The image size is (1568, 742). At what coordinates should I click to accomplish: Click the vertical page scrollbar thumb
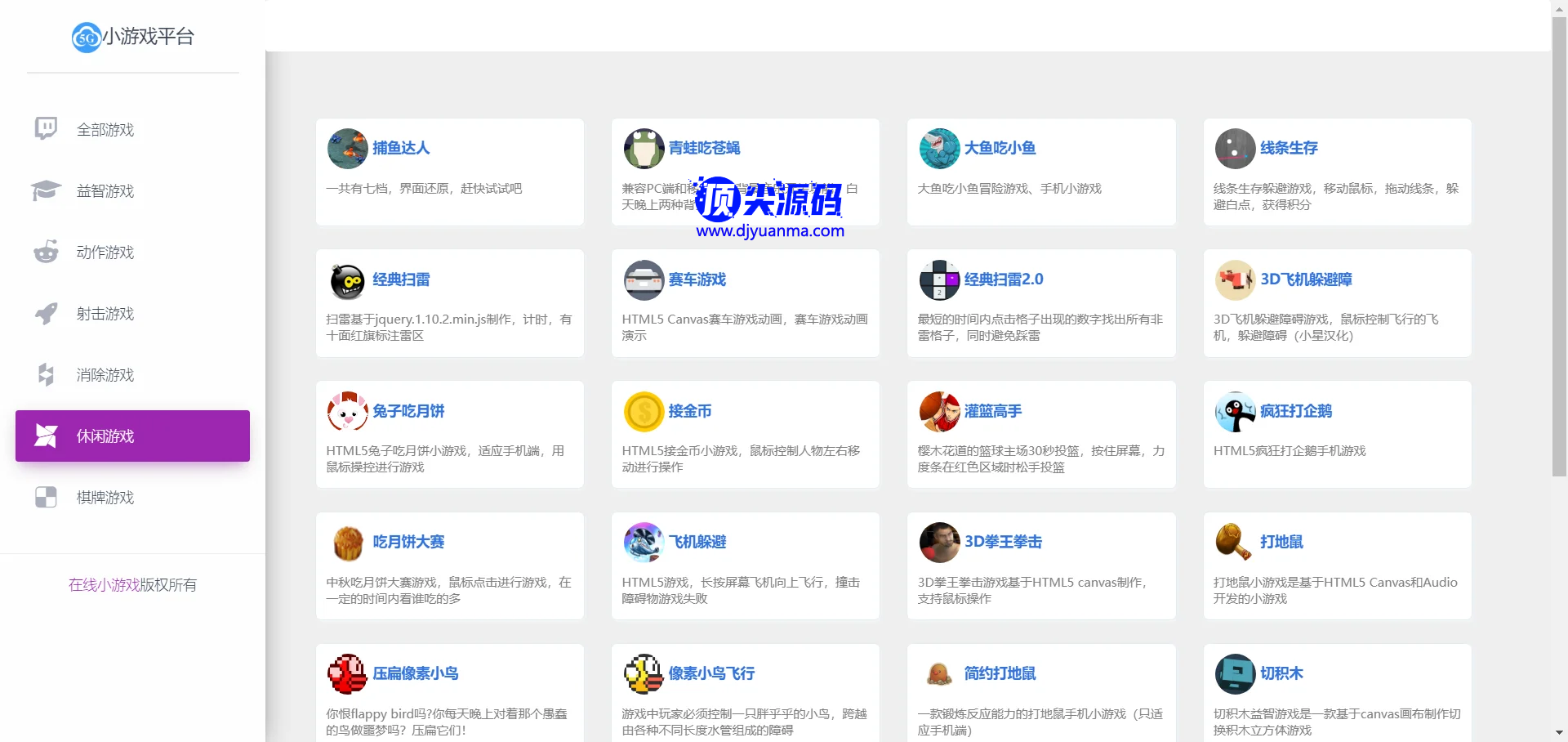[1559, 245]
